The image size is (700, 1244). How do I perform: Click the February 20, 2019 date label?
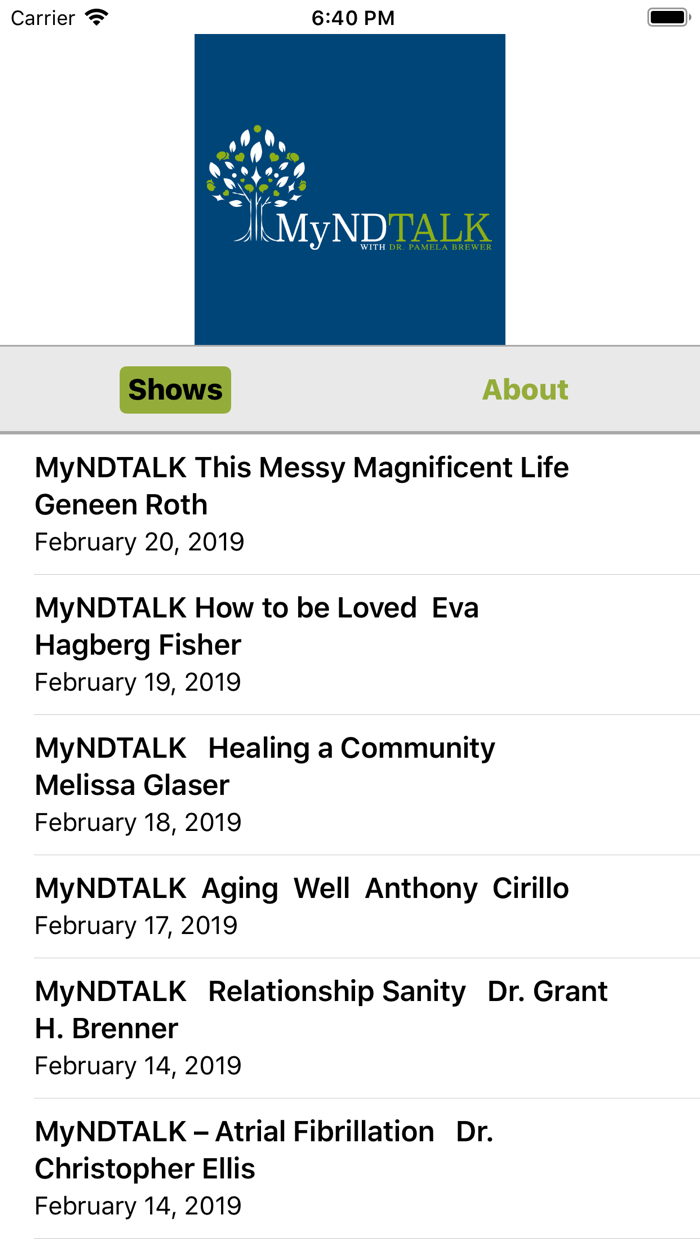(139, 541)
